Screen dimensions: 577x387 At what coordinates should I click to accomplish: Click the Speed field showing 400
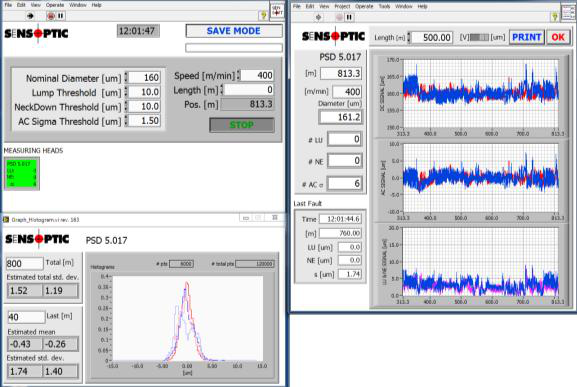[x=257, y=75]
